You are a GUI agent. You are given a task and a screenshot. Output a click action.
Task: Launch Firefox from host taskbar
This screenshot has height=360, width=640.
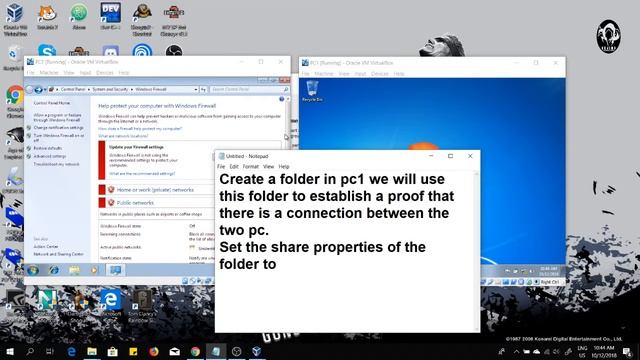pyautogui.click(x=154, y=351)
